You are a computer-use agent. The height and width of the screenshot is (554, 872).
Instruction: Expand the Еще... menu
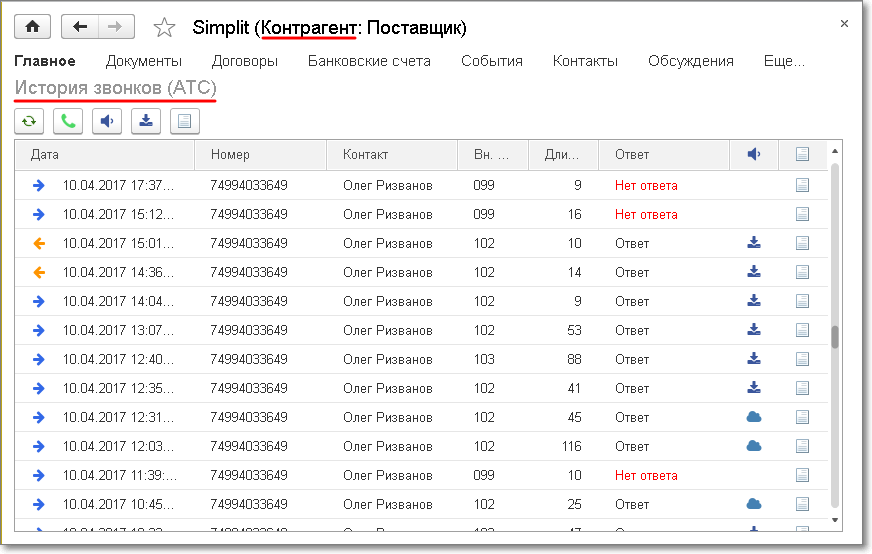783,61
